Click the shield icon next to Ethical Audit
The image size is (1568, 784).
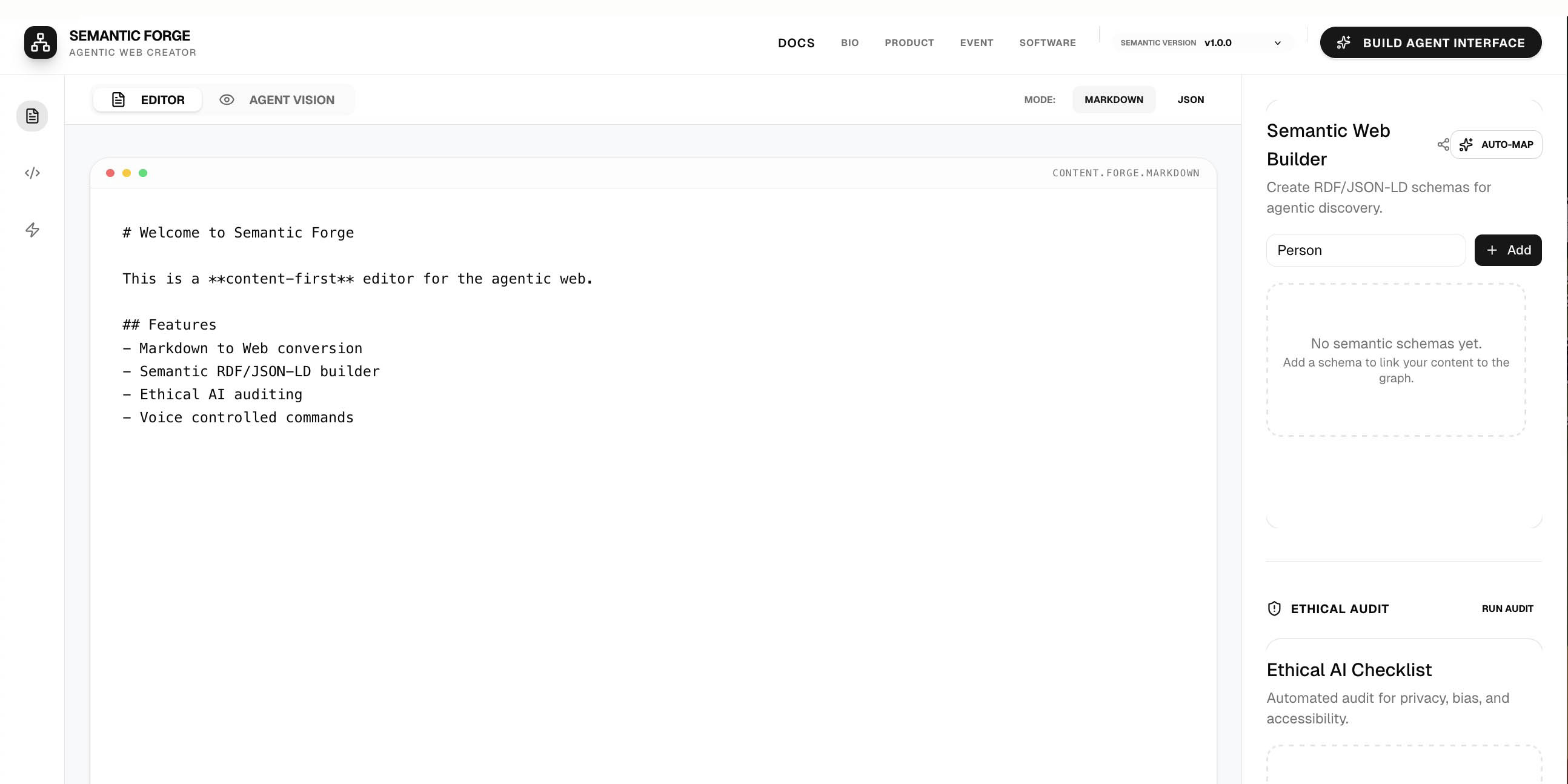[1275, 608]
